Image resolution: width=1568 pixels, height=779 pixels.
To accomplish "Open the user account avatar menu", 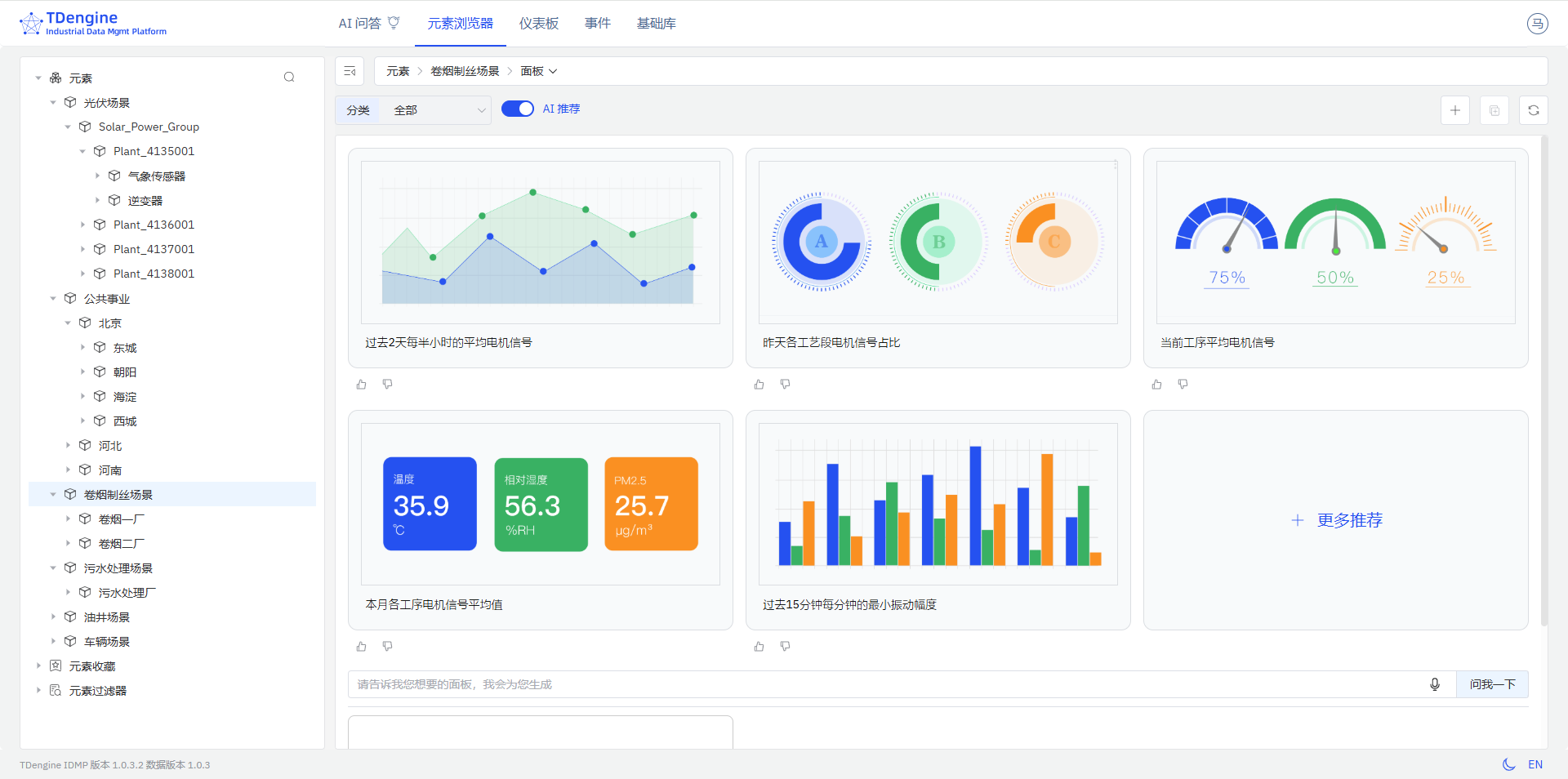I will (x=1538, y=24).
